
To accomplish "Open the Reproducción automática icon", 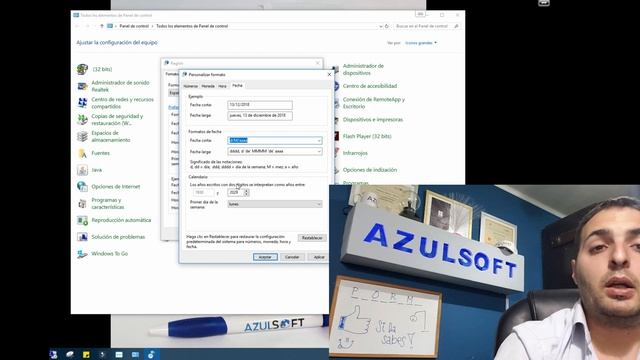I will coord(82,220).
